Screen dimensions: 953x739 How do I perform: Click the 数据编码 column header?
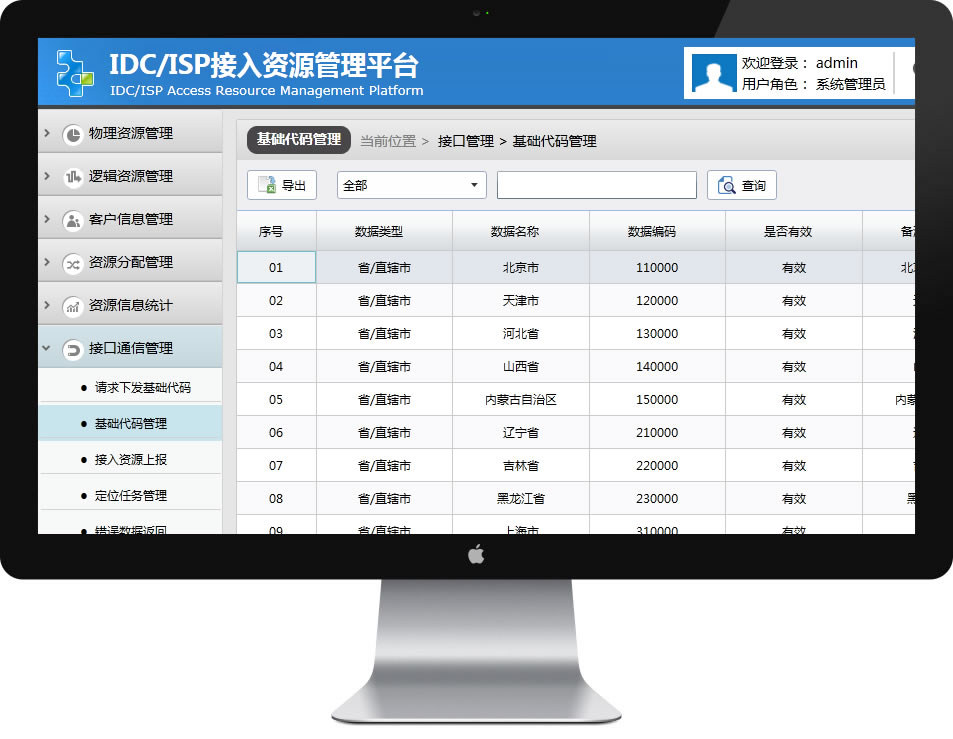(x=652, y=232)
